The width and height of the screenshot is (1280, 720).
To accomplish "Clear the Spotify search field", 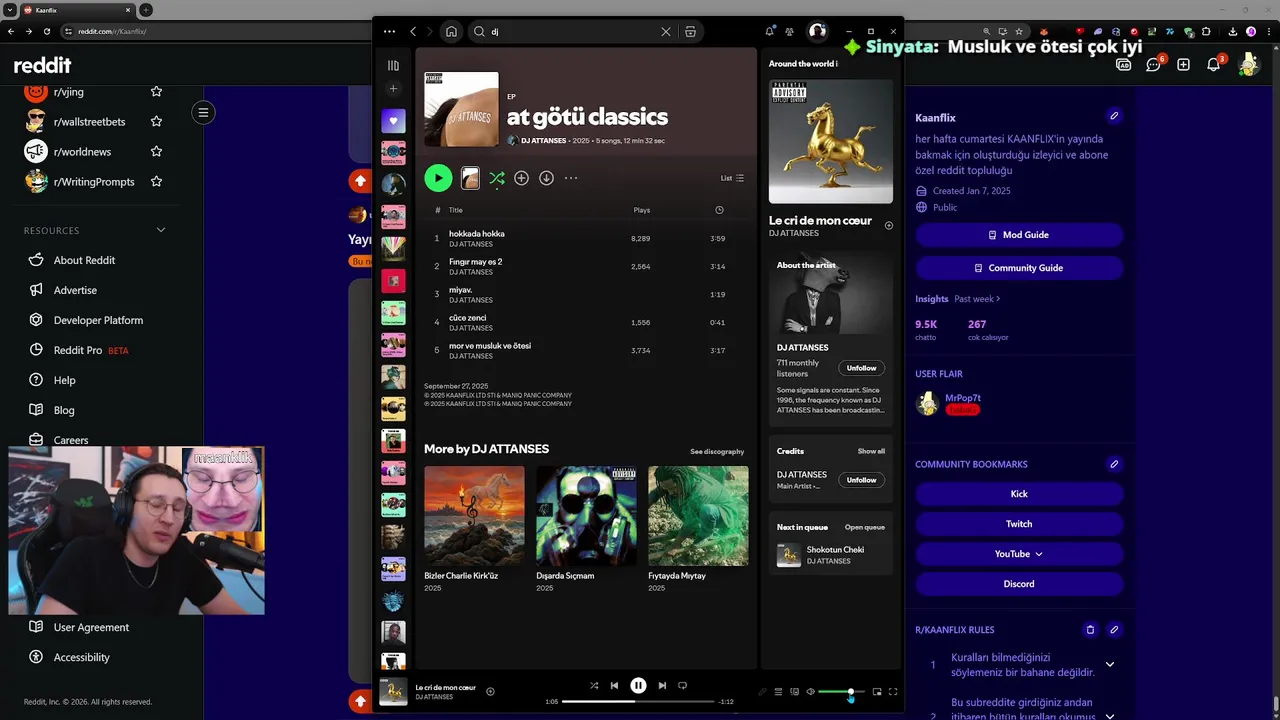I will tap(666, 32).
